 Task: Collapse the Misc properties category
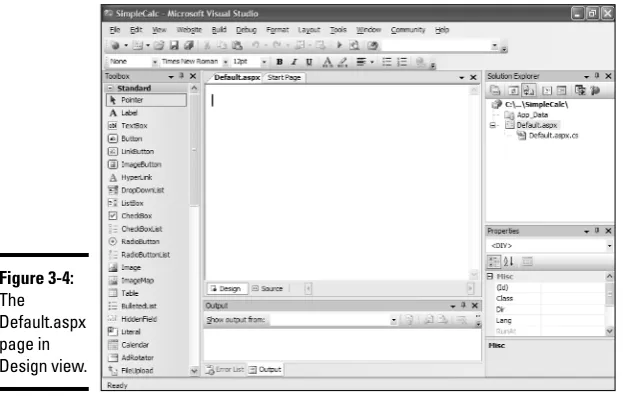[x=491, y=276]
